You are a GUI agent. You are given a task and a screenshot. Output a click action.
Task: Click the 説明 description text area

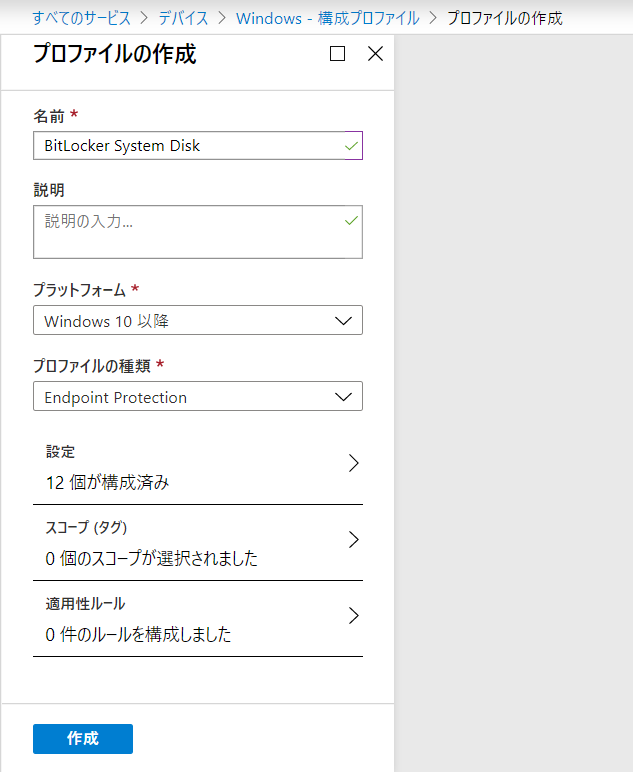point(198,232)
